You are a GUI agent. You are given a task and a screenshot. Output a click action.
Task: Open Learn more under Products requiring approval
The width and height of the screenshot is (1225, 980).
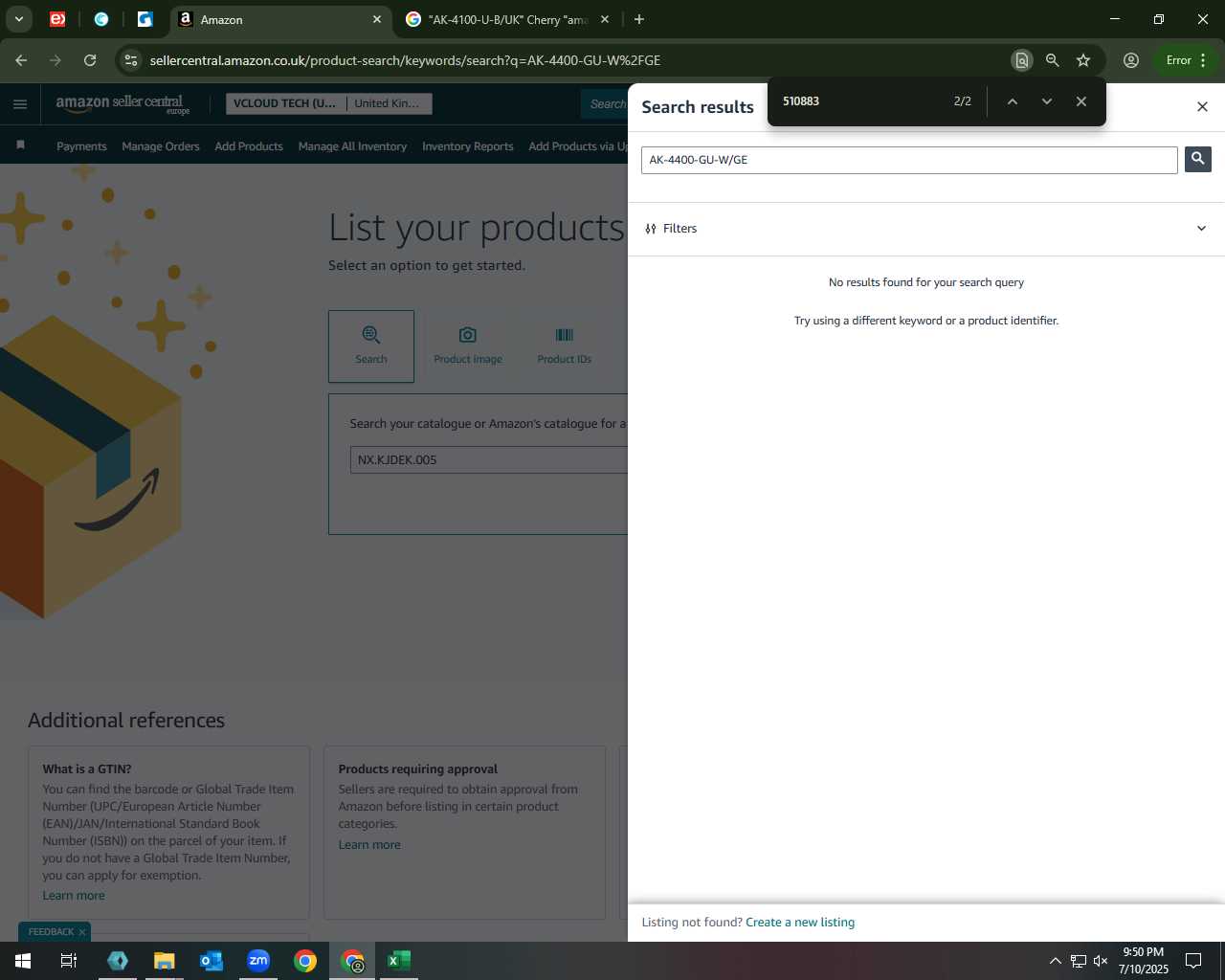[369, 845]
